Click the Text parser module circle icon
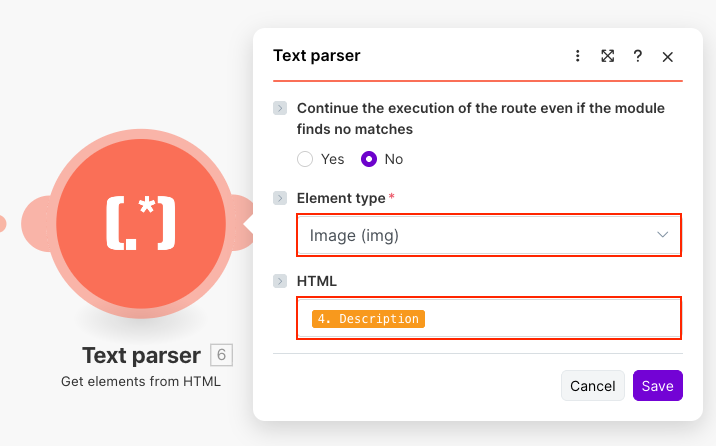Viewport: 716px width, 446px height. pyautogui.click(x=140, y=221)
